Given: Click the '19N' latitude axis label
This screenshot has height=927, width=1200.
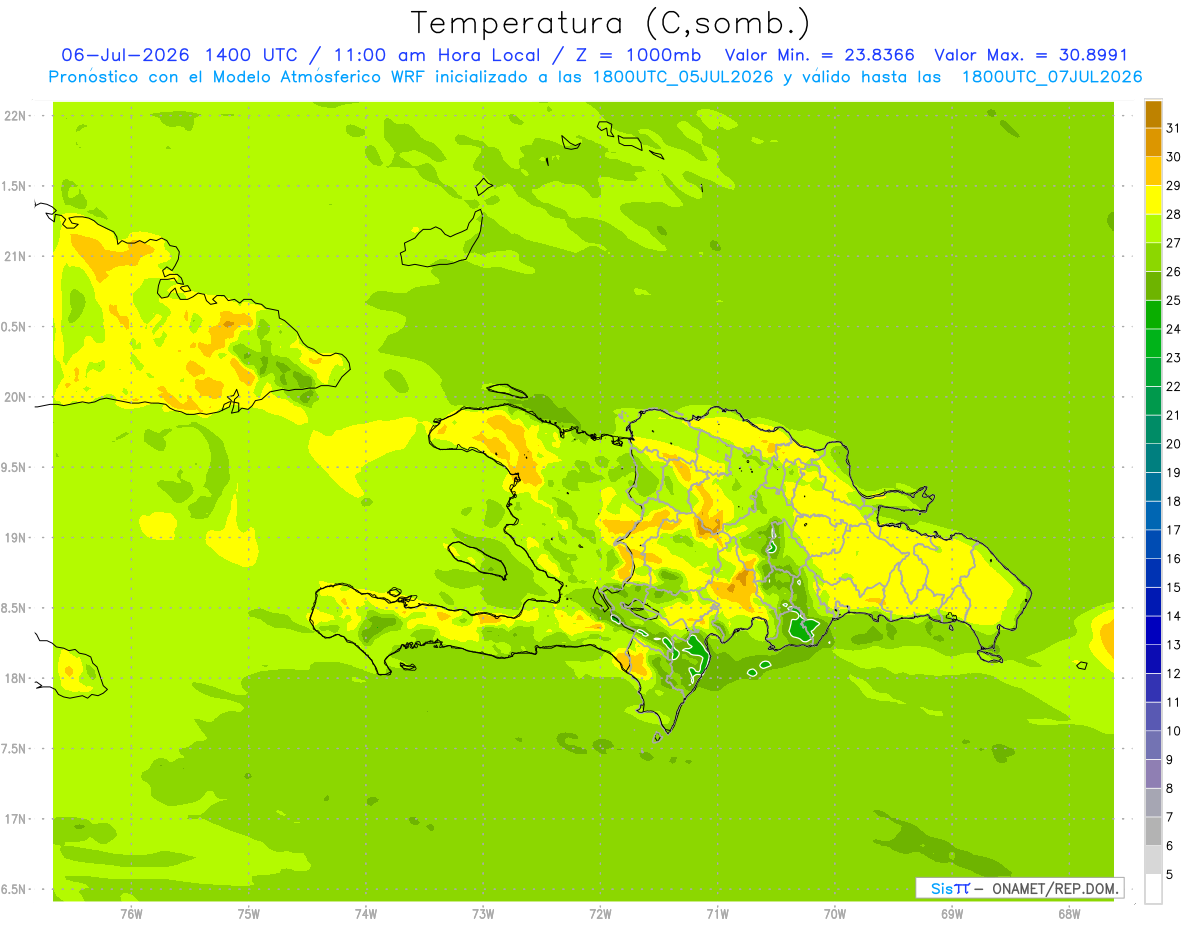Looking at the screenshot, I should tap(16, 537).
